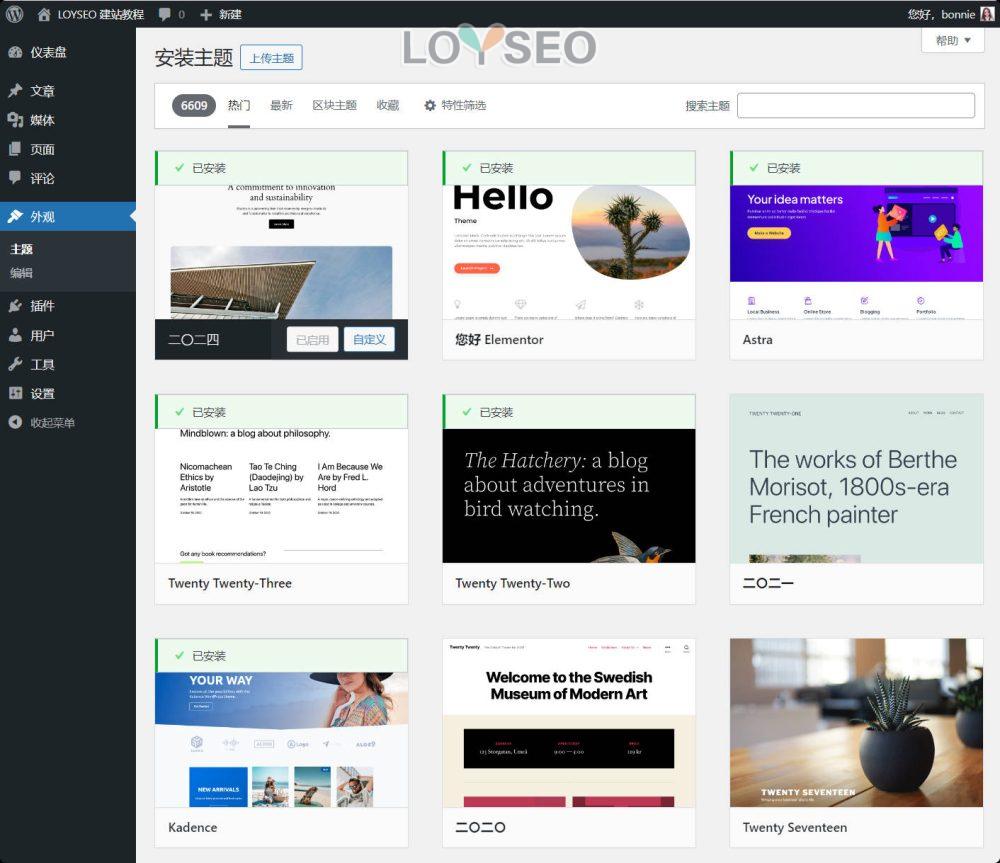Switch to the 区块主题 tab
Image resolution: width=1000 pixels, height=863 pixels.
[334, 105]
